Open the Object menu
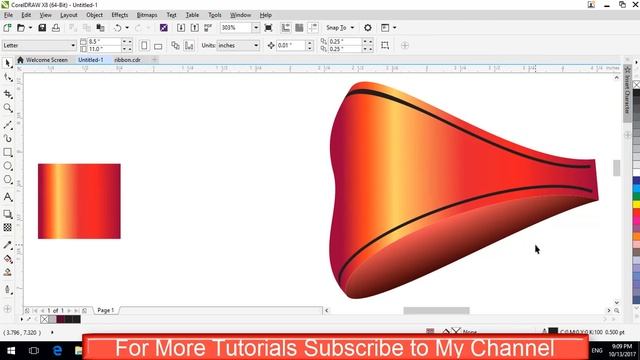640x360 pixels. (x=94, y=15)
